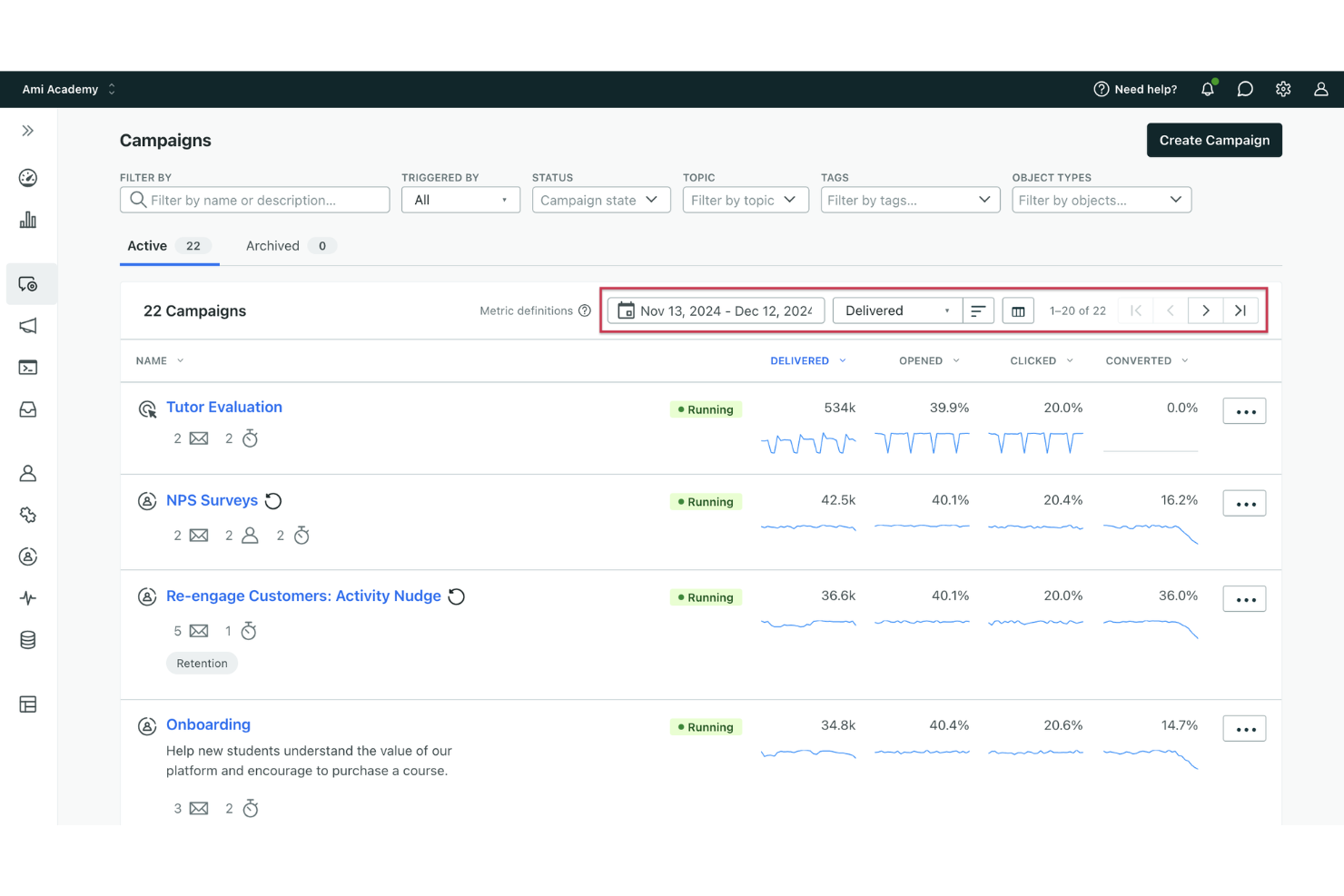1344x896 pixels.
Task: Sort by the CONVERTED column header
Action: [1147, 360]
